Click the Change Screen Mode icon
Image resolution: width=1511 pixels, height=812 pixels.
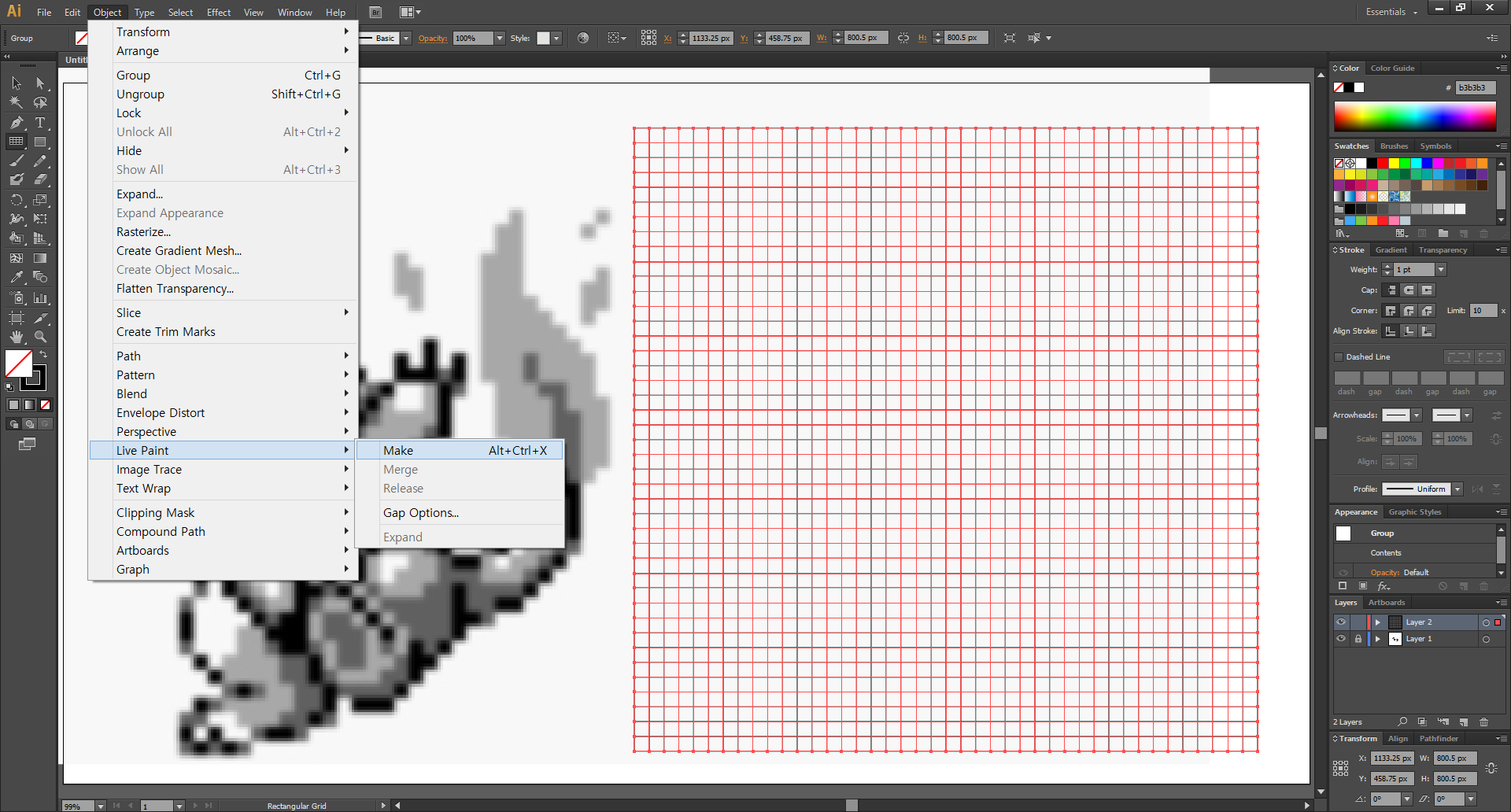click(x=28, y=444)
